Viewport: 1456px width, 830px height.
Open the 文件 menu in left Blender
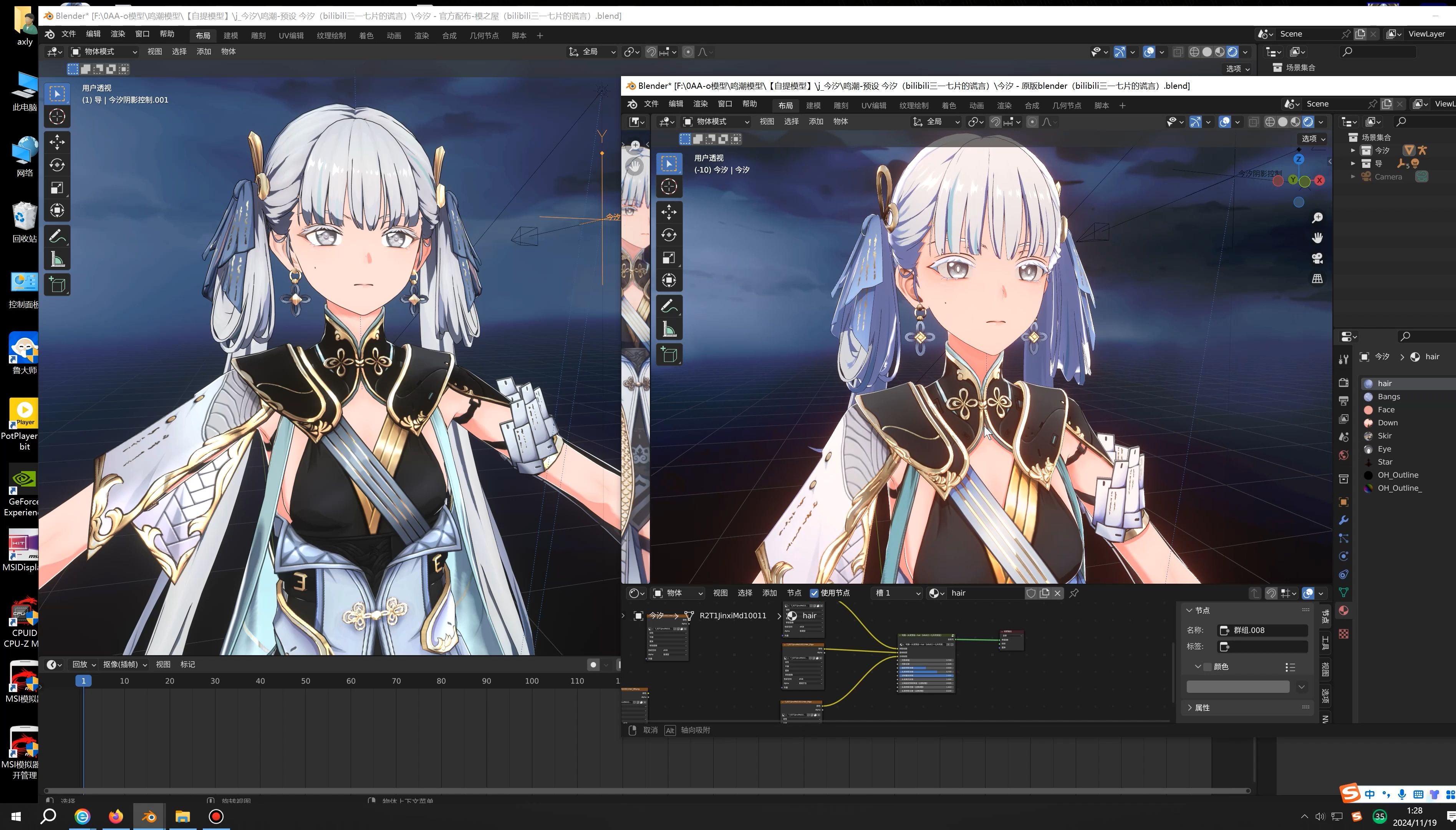click(68, 34)
